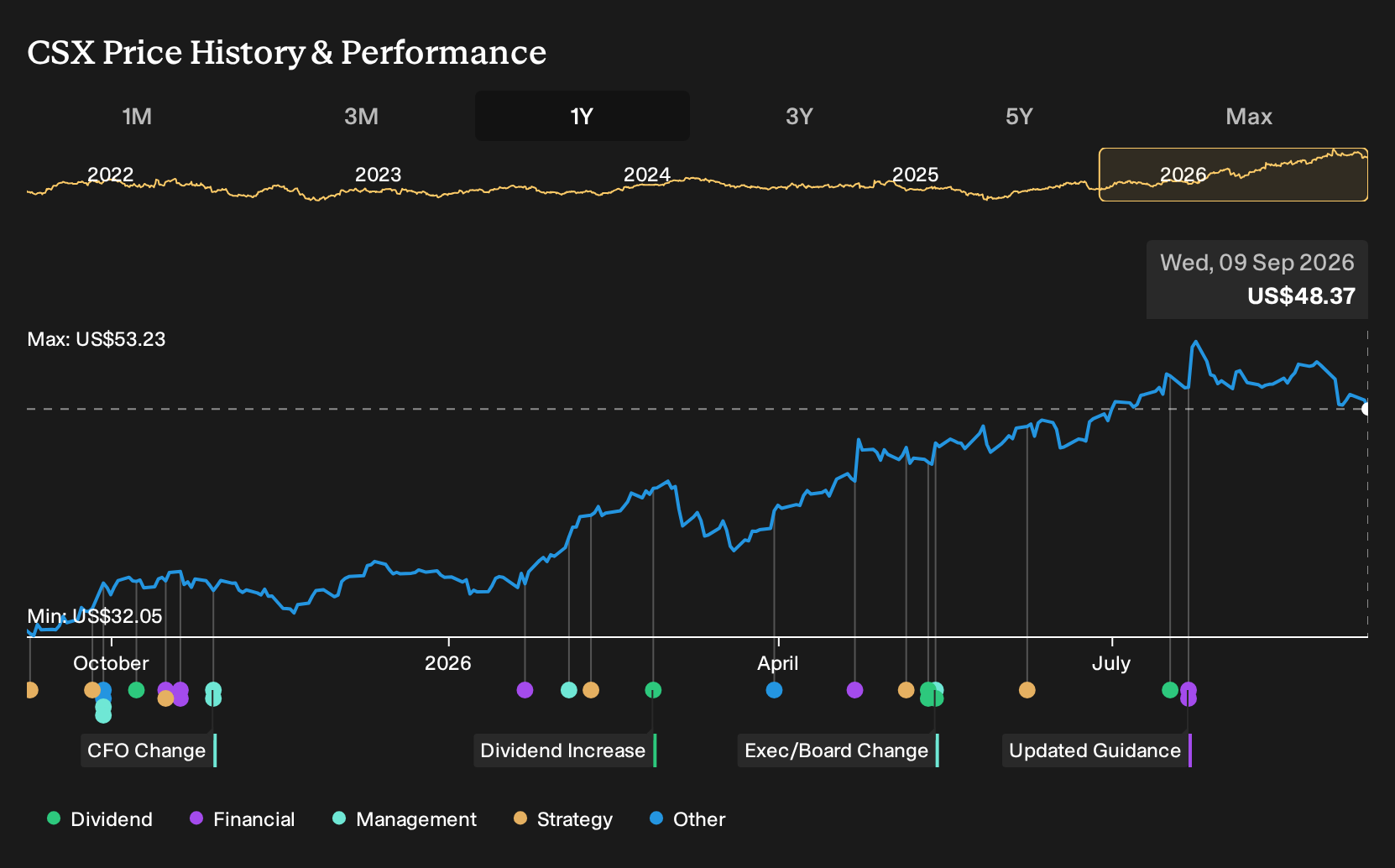Click the white current-price point on chart
This screenshot has height=868, width=1395.
coord(1366,409)
